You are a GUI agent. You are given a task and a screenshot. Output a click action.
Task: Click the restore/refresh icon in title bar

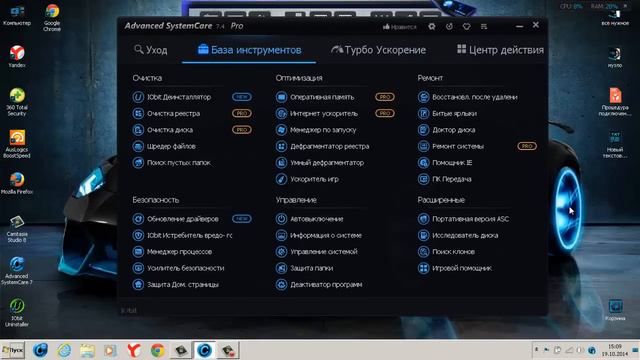(x=449, y=26)
